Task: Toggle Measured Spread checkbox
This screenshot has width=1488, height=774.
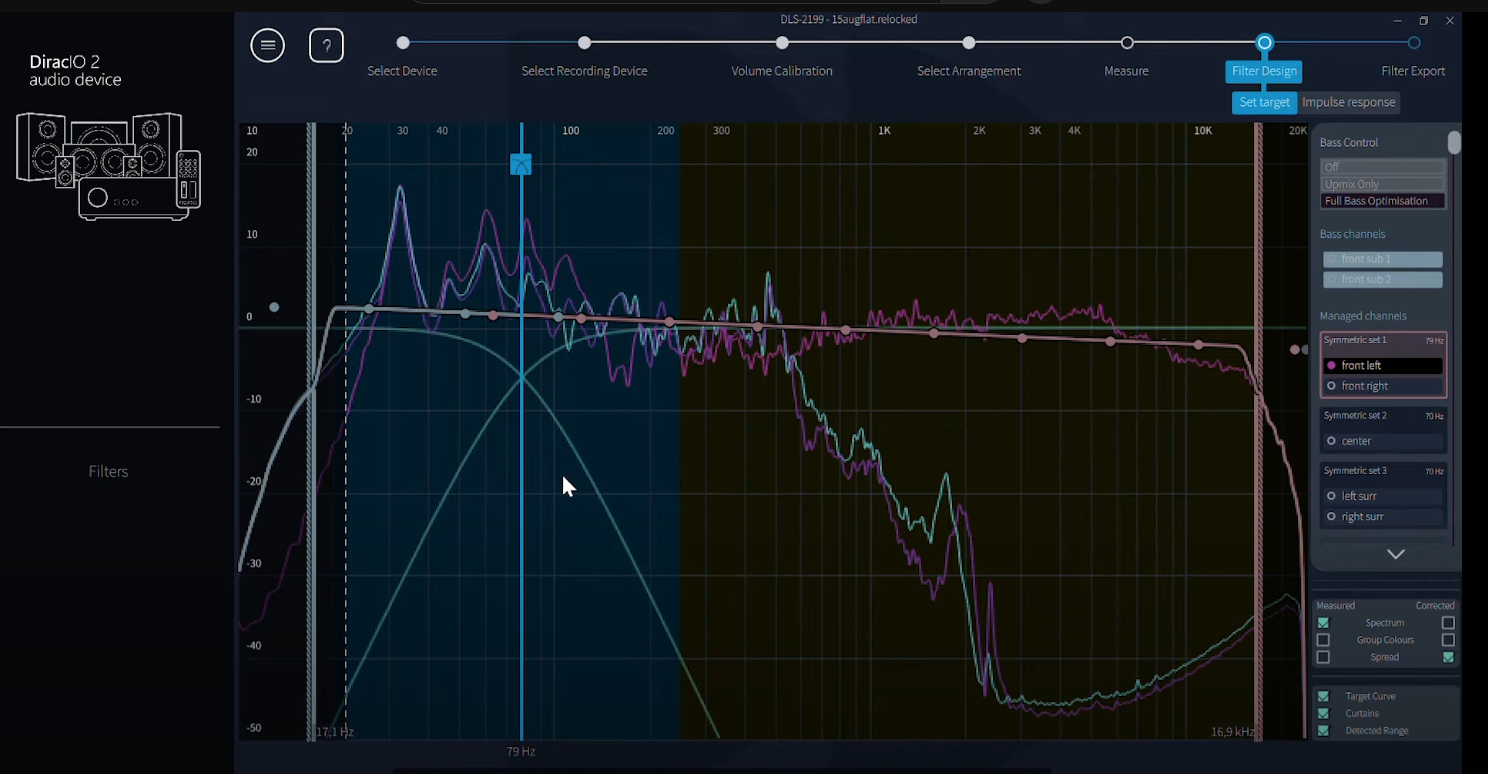Action: pos(1323,657)
